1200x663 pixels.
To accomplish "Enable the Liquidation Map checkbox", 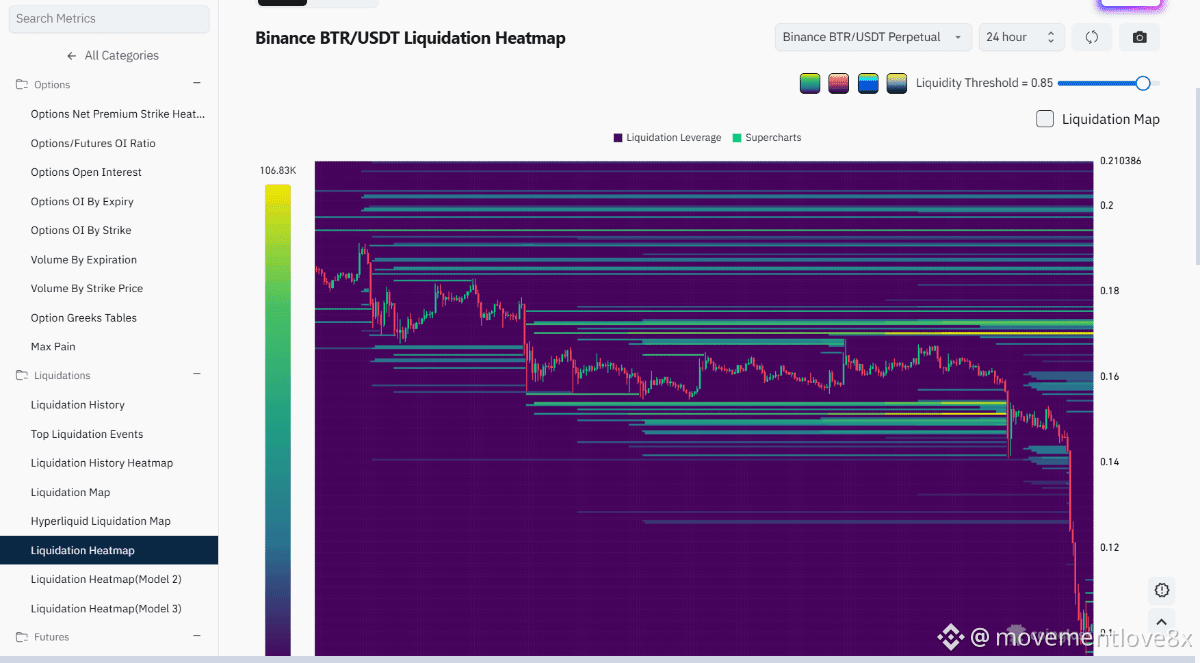I will [x=1045, y=119].
